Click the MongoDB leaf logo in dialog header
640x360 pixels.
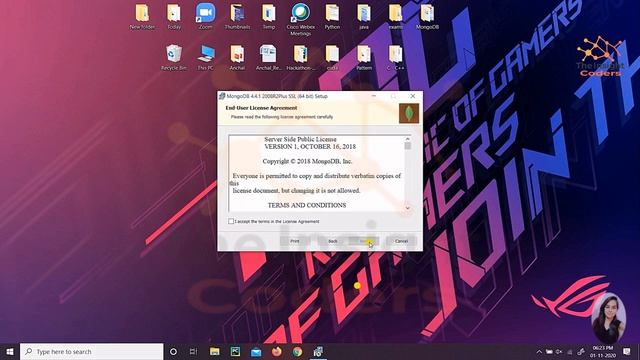coord(409,113)
